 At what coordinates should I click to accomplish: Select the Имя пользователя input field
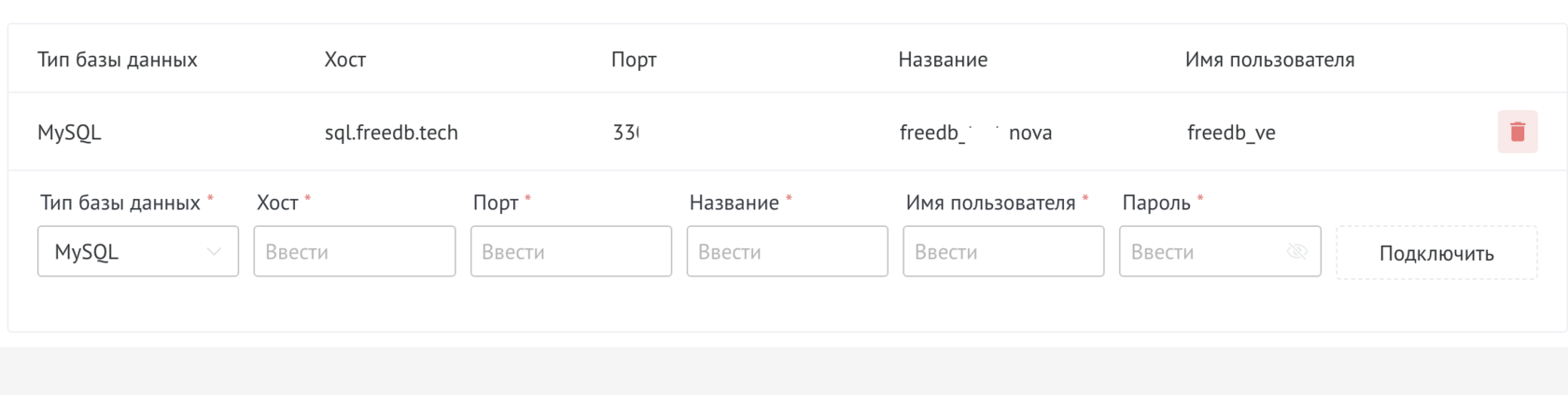1003,251
